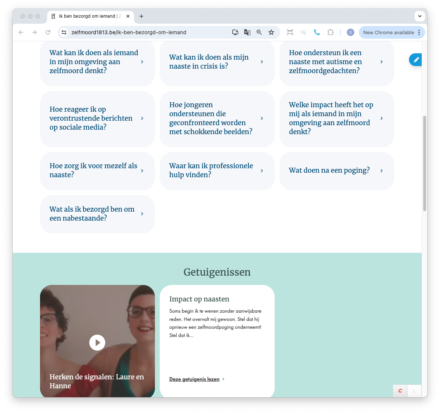Click the New Chrome available button
Viewport: 440px width, 413px height.
coord(388,32)
